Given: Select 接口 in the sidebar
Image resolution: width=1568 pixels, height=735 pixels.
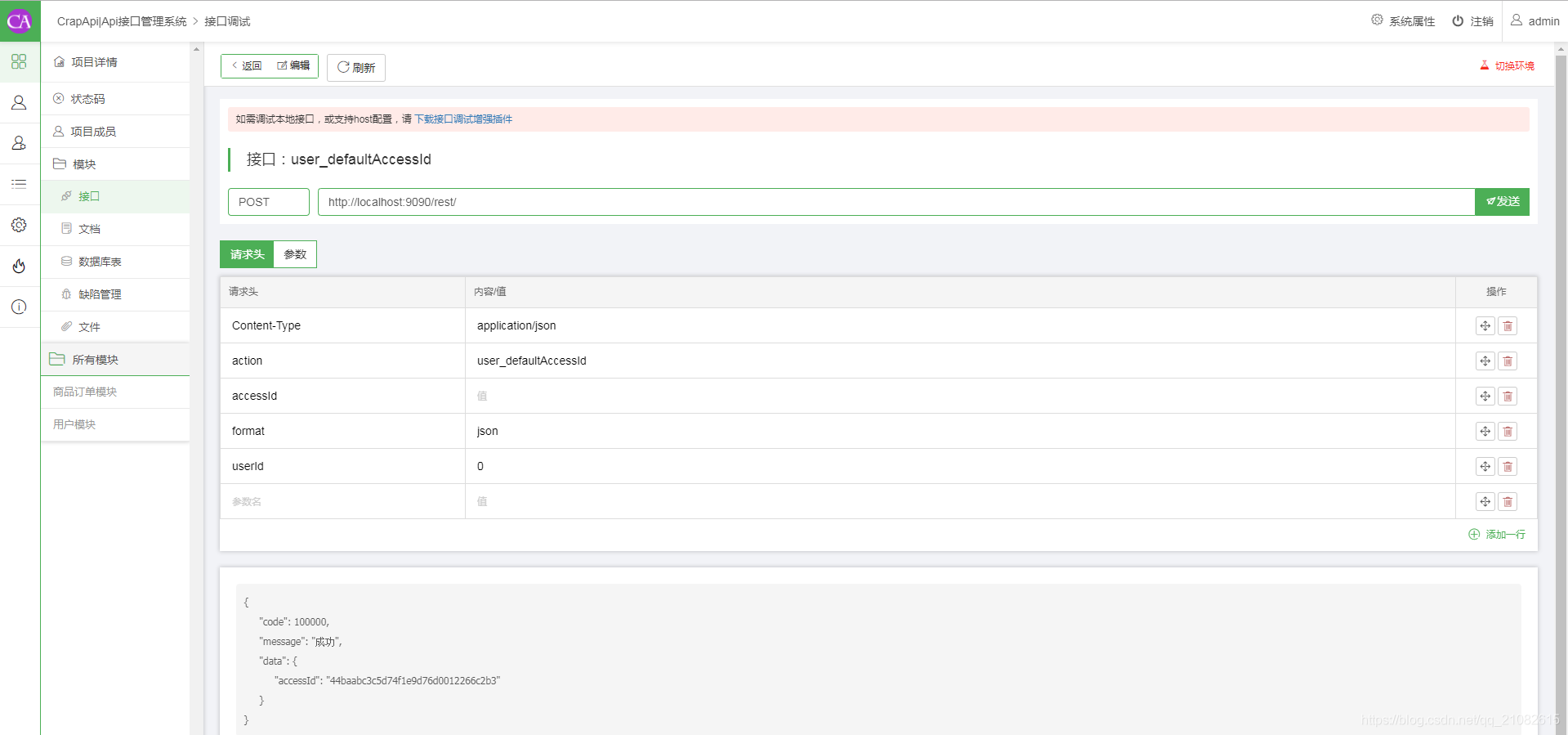Looking at the screenshot, I should [115, 196].
